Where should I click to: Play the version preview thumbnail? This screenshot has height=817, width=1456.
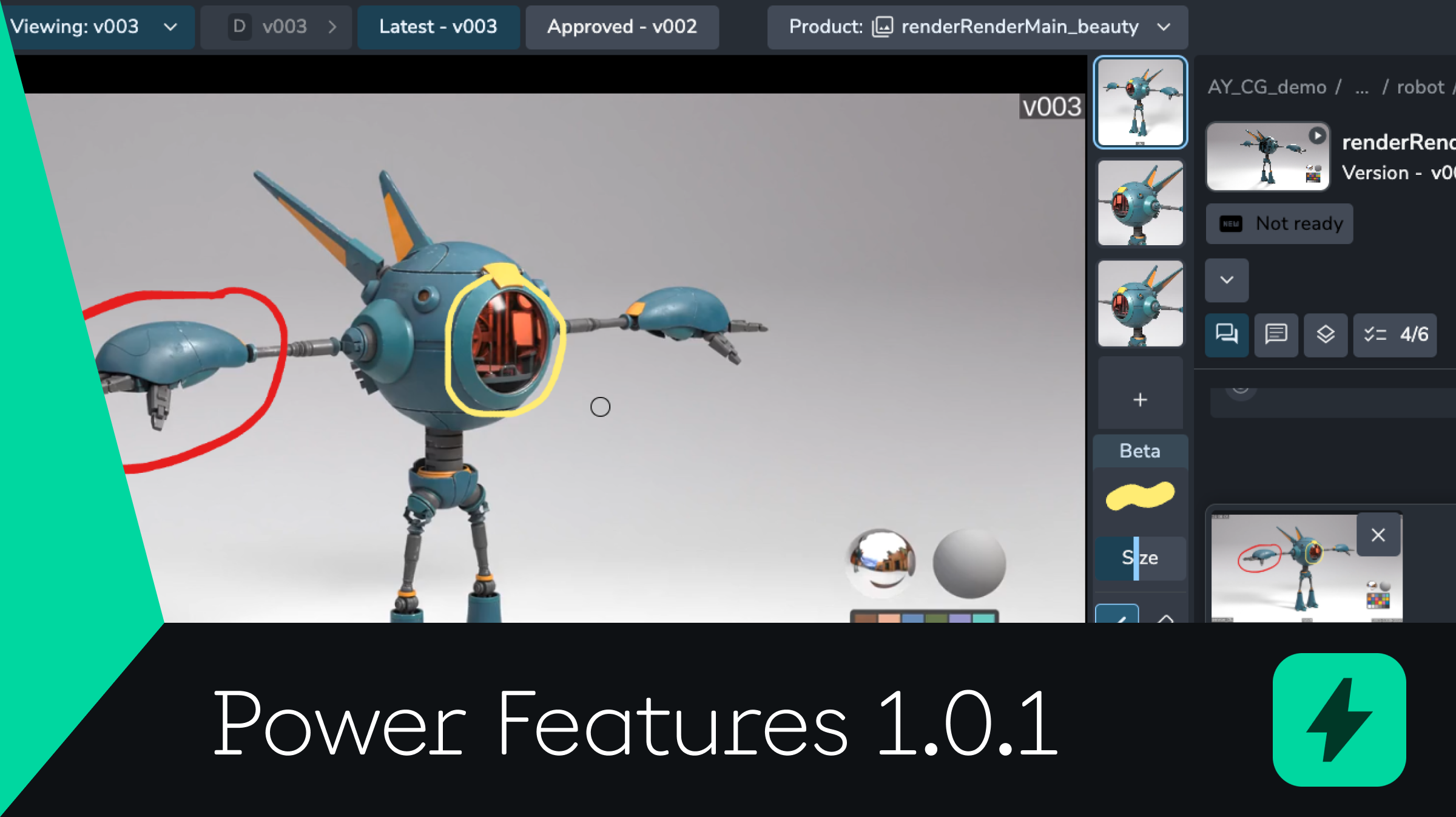(1316, 135)
